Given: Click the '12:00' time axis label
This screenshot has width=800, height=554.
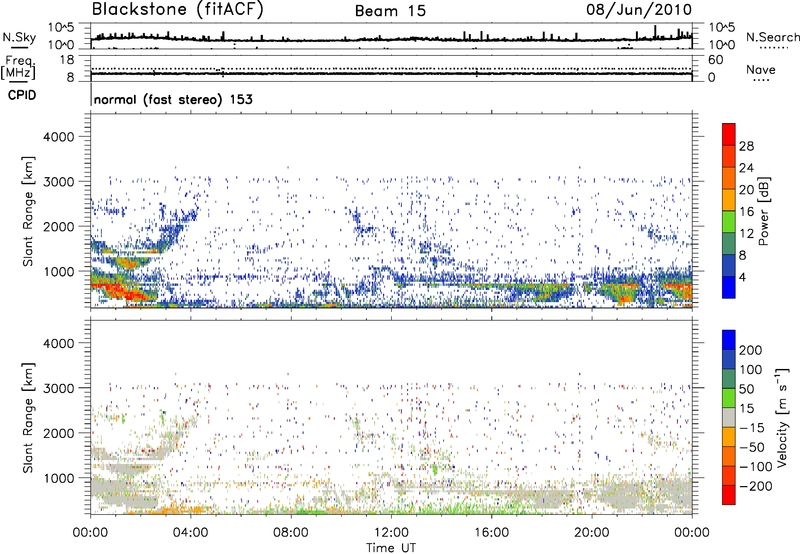Looking at the screenshot, I should click(x=391, y=533).
